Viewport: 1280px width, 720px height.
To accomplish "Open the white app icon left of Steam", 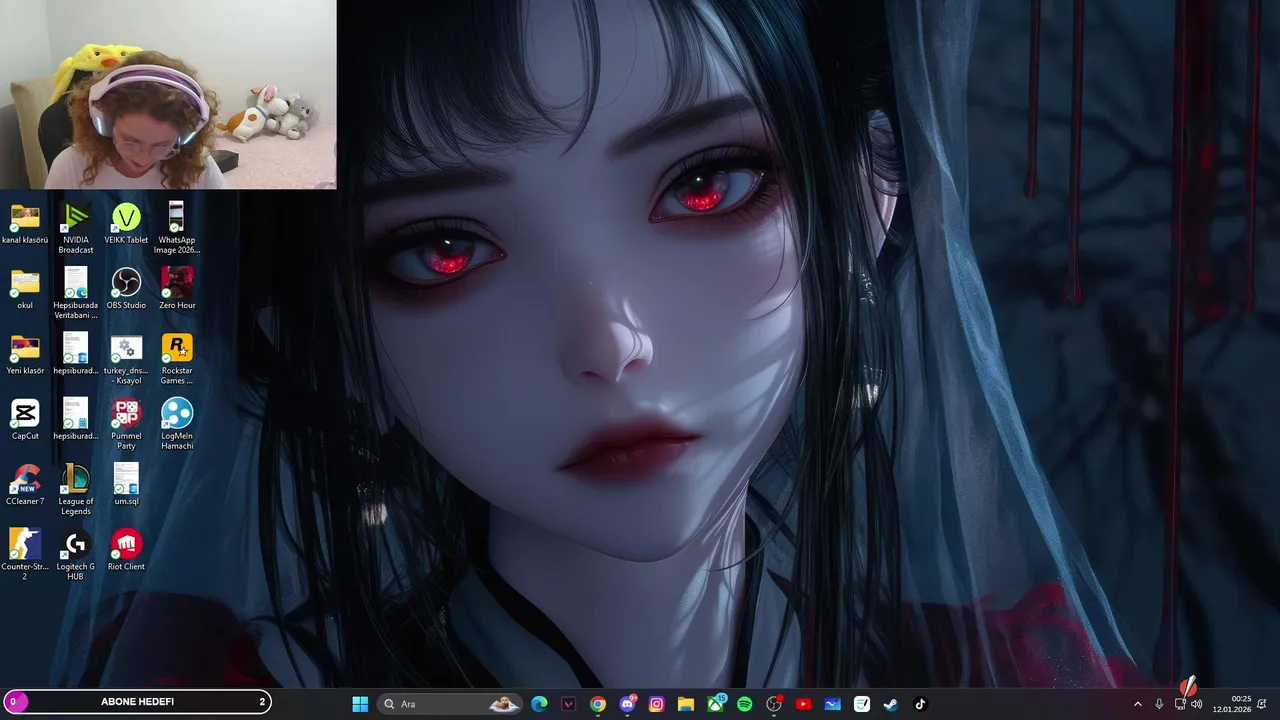I will coord(862,704).
